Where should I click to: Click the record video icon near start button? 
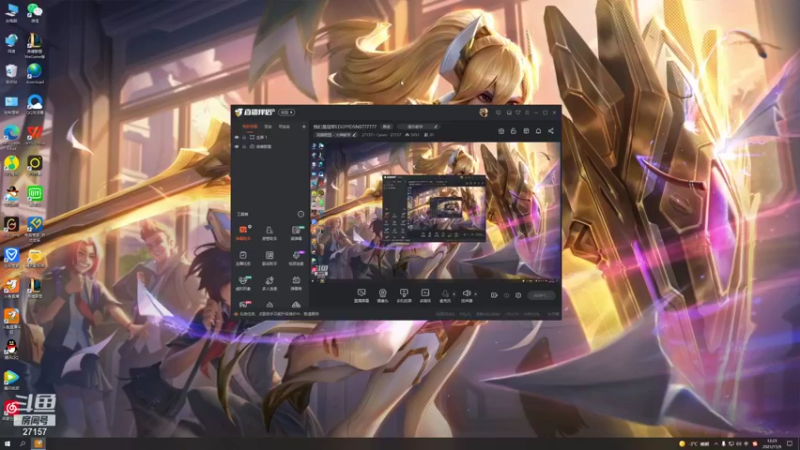click(494, 295)
